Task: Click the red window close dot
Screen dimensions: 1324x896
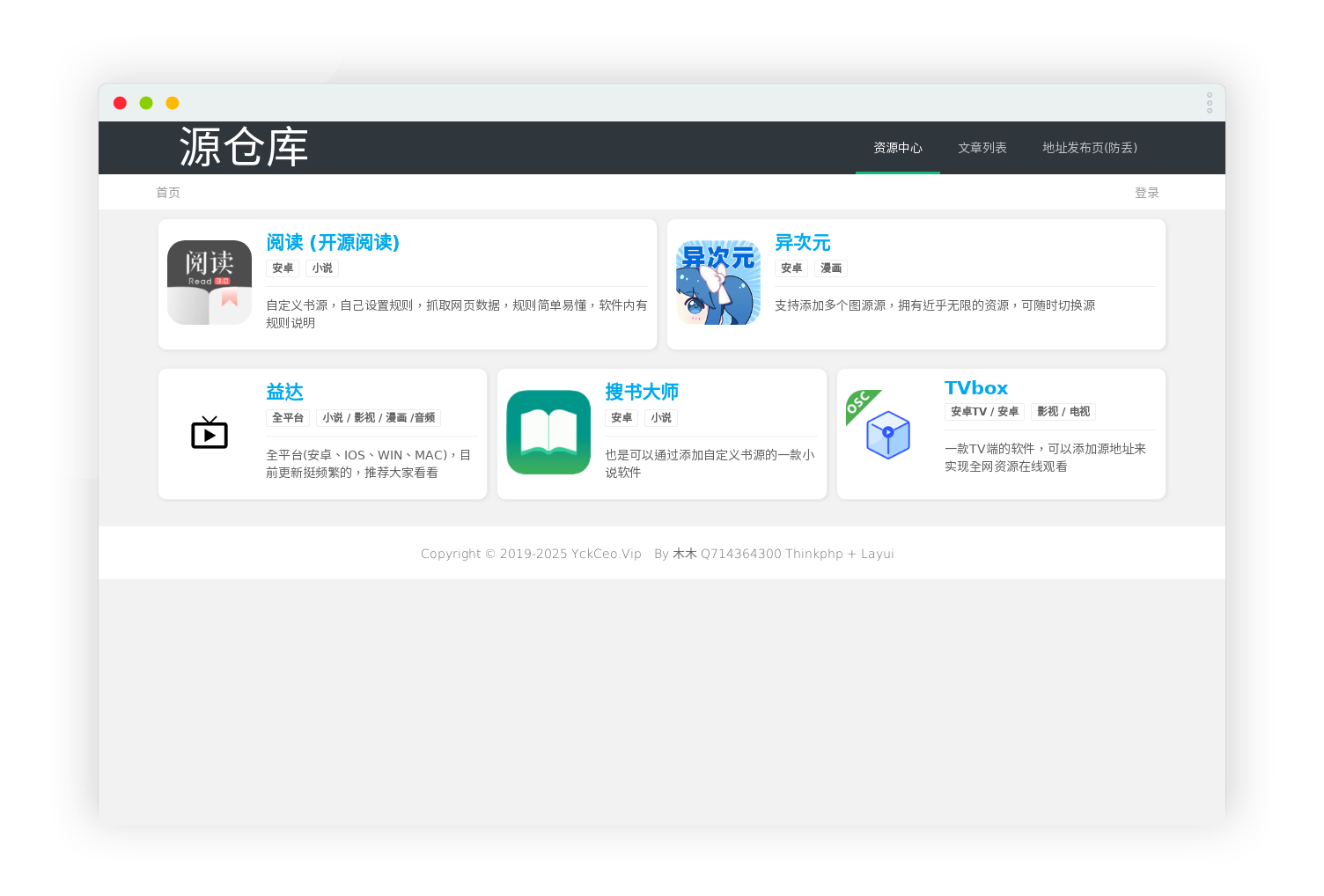Action: [x=121, y=103]
